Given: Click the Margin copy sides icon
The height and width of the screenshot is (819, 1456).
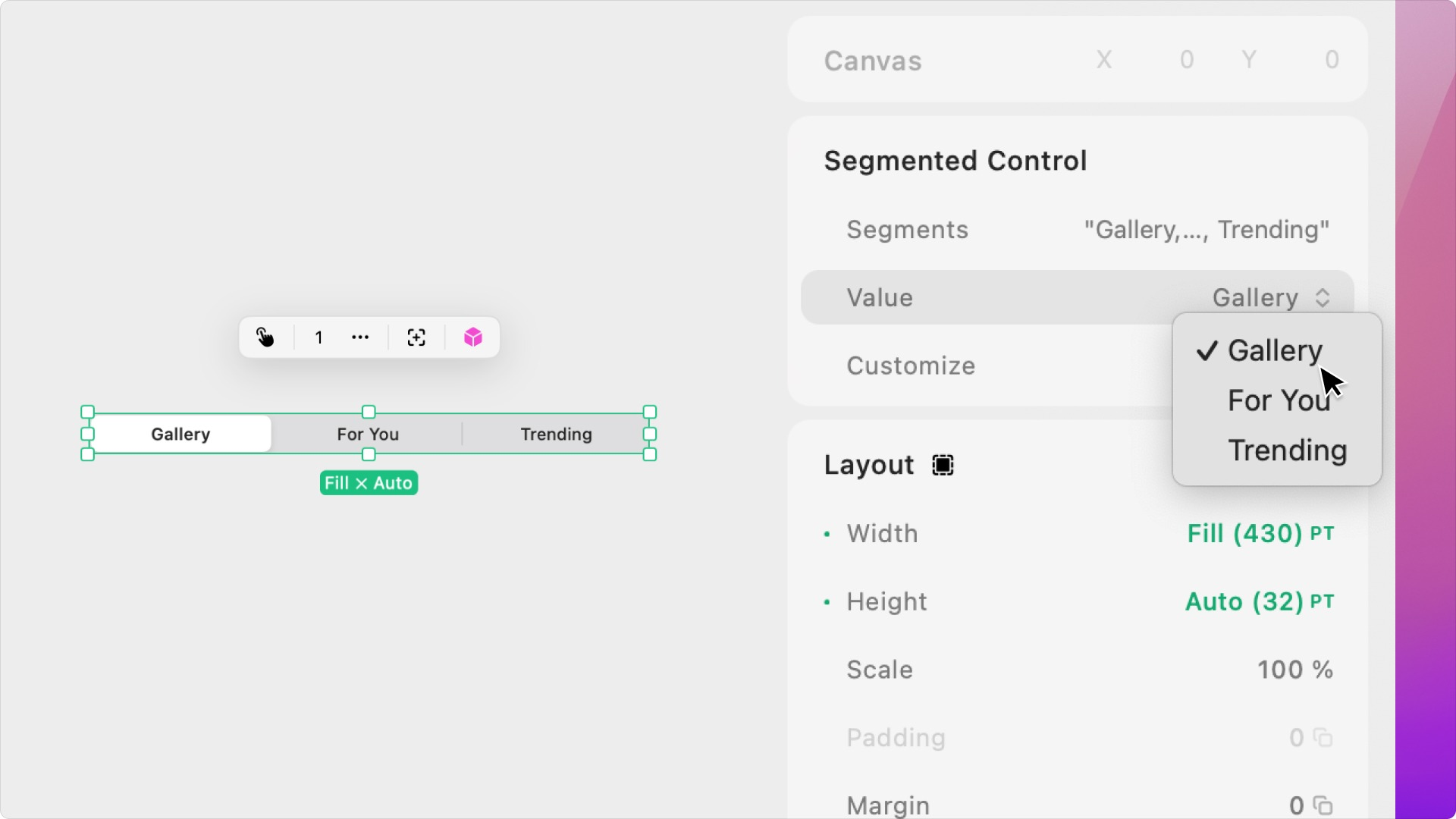Looking at the screenshot, I should point(1323,805).
